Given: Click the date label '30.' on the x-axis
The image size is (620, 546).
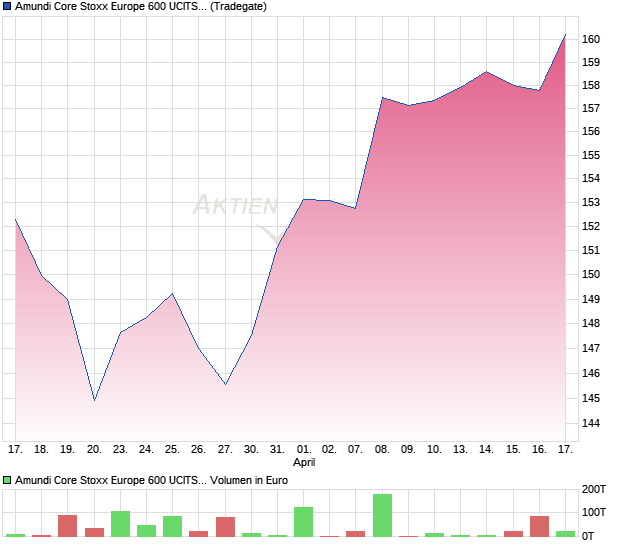Looking at the screenshot, I should tap(251, 450).
